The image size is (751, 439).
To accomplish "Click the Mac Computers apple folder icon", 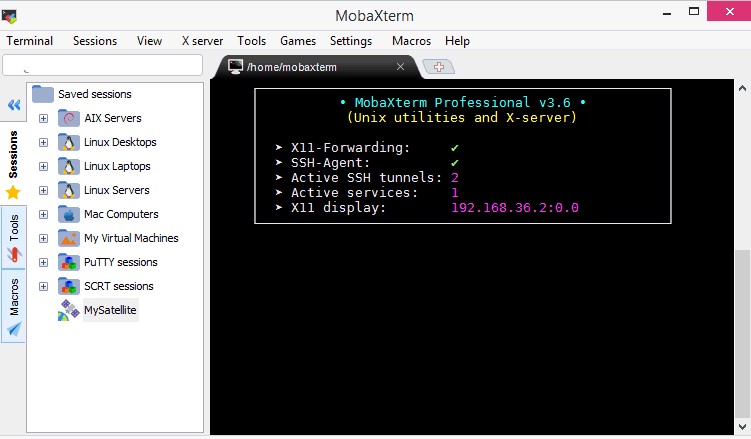I will [68, 214].
